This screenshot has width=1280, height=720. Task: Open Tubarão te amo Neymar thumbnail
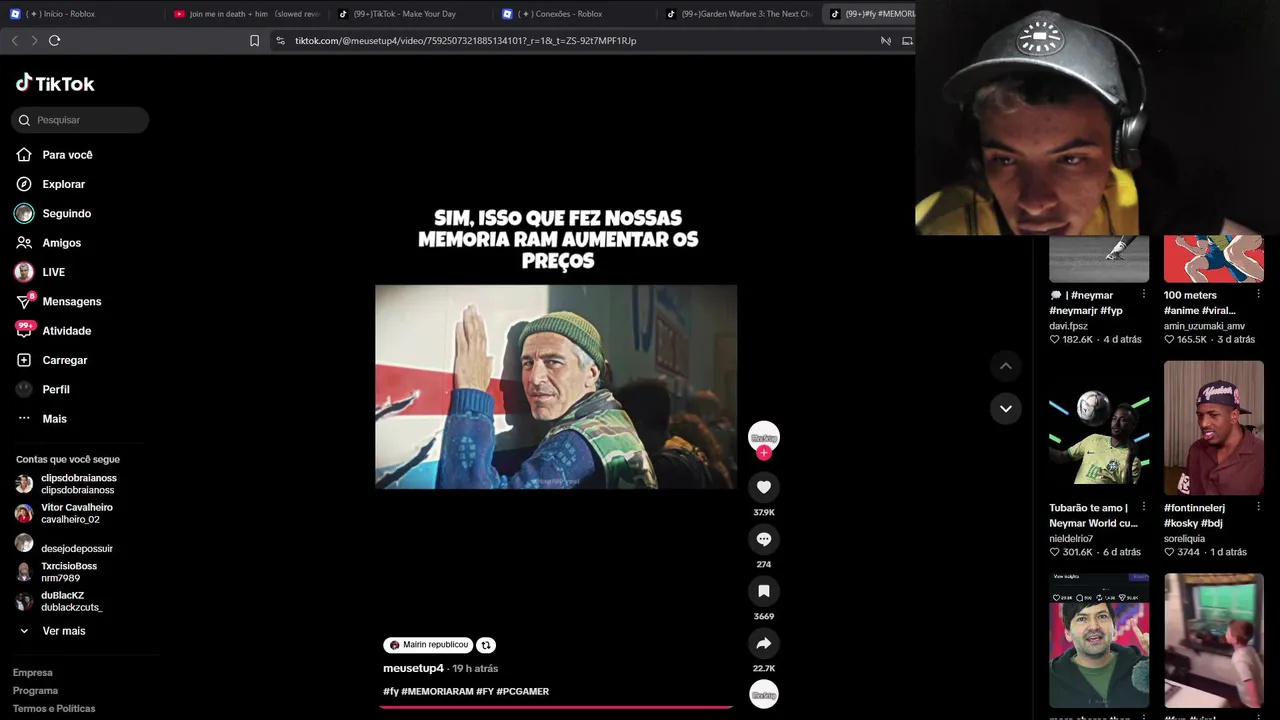click(1099, 428)
